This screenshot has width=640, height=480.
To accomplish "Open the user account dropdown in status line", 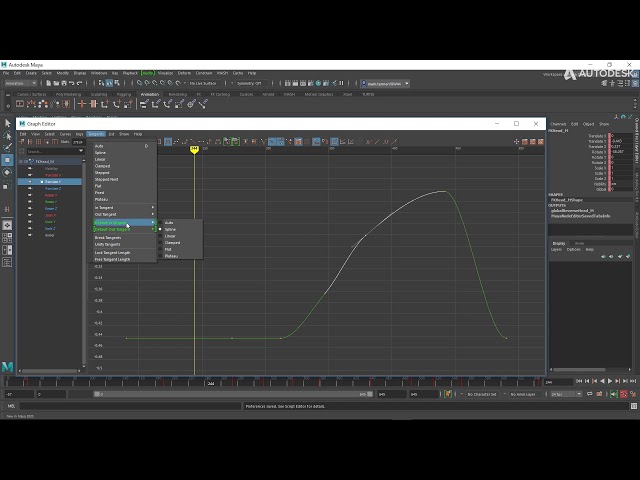I will point(385,84).
